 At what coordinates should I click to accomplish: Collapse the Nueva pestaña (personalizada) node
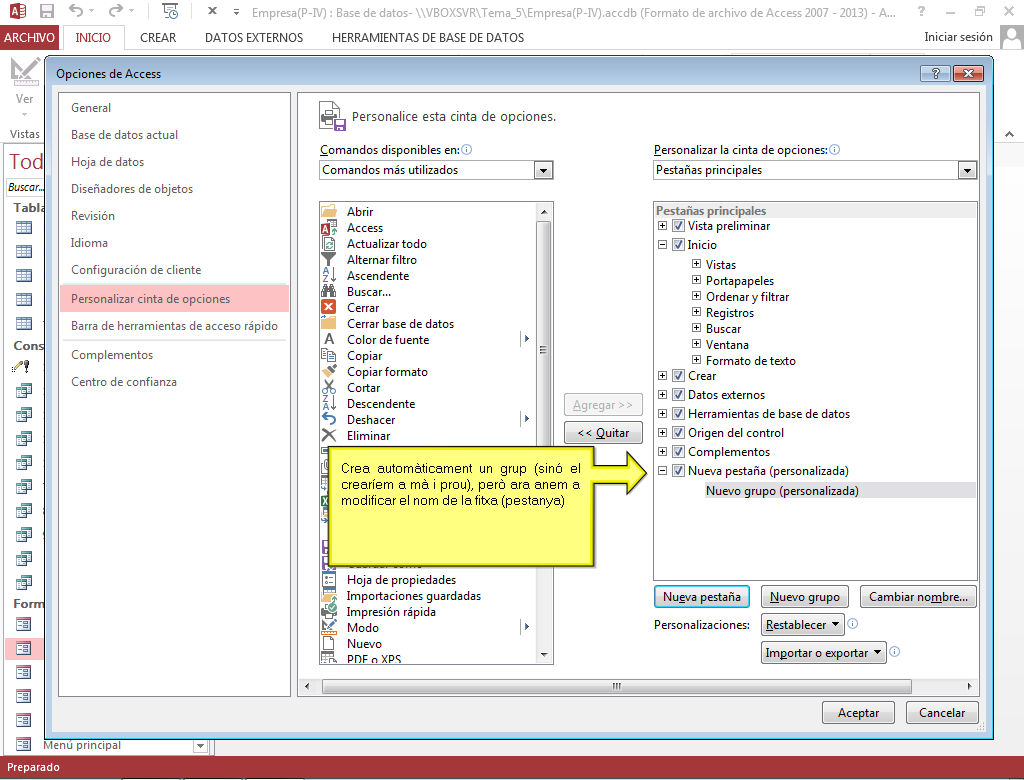pyautogui.click(x=662, y=470)
